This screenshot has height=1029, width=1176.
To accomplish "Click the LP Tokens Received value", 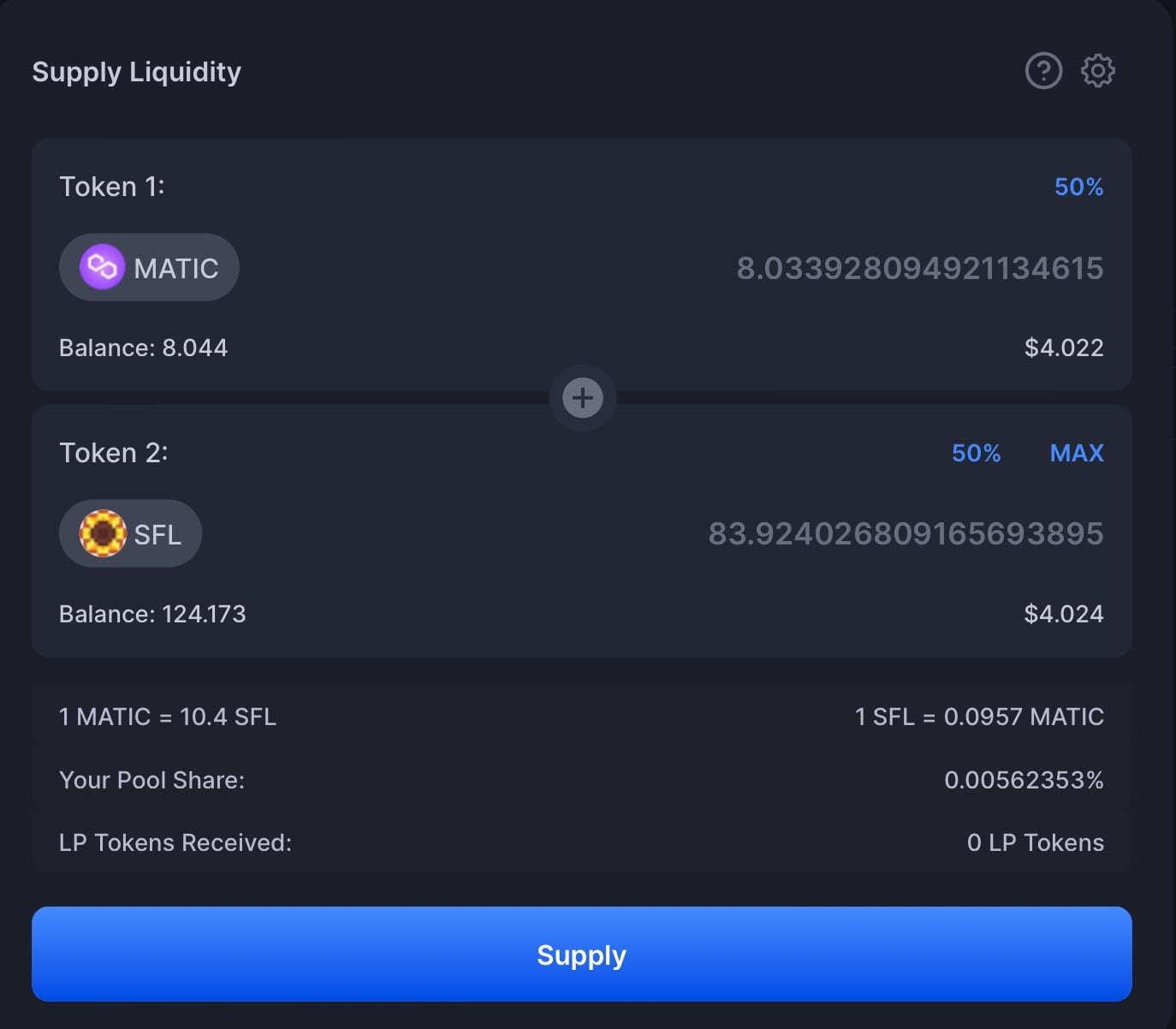I will click(x=1035, y=842).
